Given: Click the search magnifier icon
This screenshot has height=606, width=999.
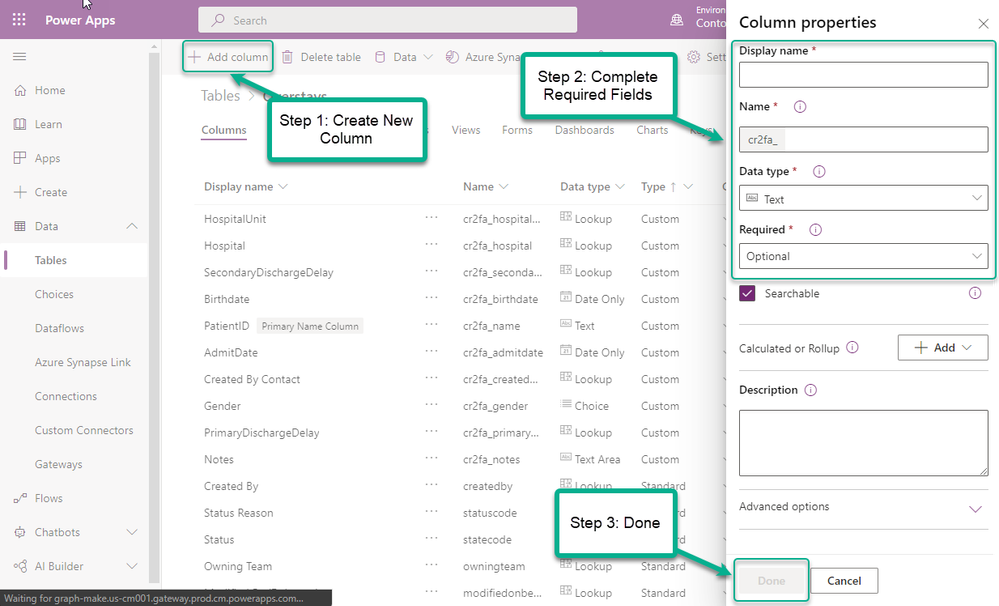Looking at the screenshot, I should (x=218, y=20).
